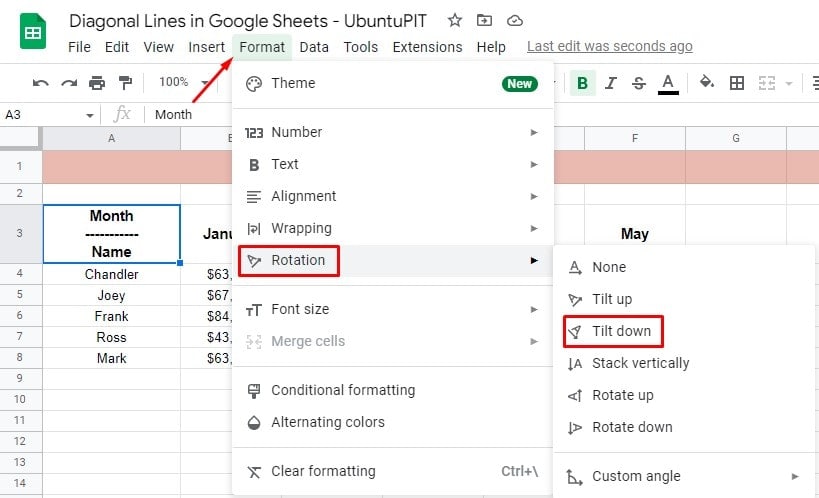Select the cell containing Frank
This screenshot has height=498, width=819.
pos(111,316)
